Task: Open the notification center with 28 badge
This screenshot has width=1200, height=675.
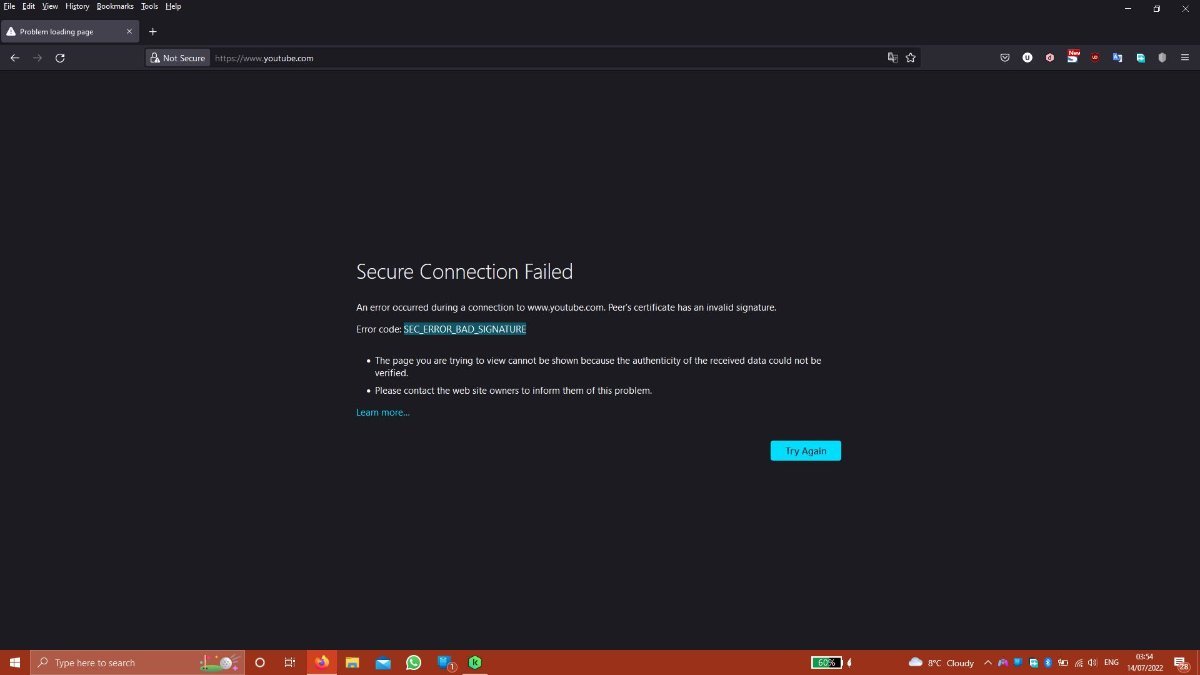Action: click(x=1181, y=663)
